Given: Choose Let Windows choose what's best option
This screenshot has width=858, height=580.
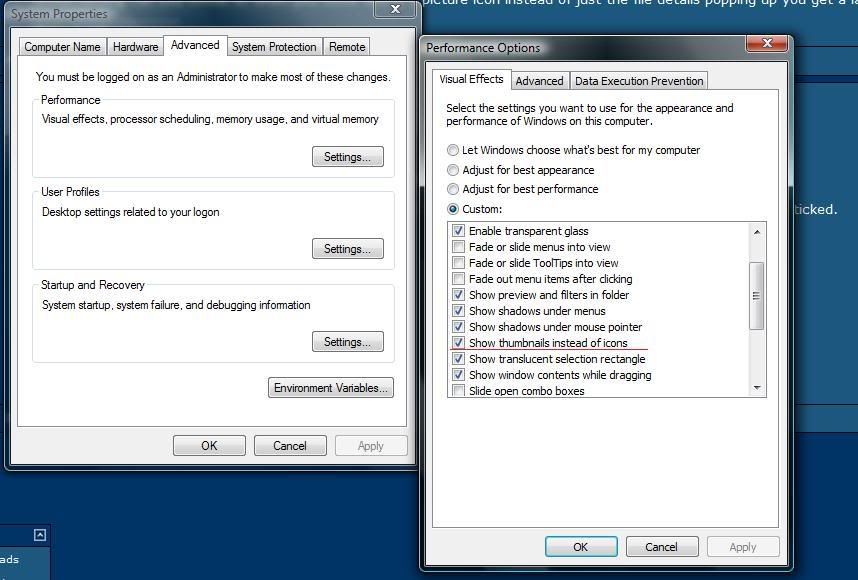Looking at the screenshot, I should (x=453, y=150).
